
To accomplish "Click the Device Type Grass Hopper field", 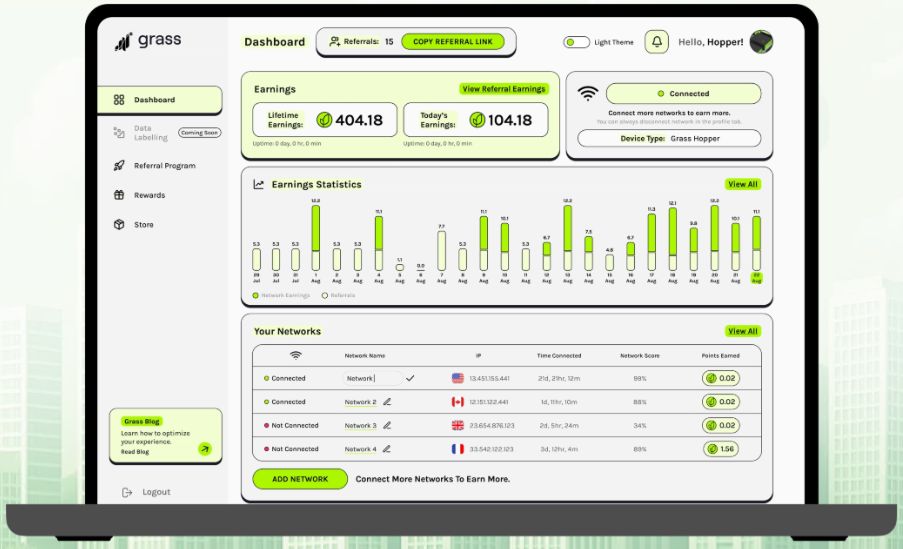I will click(669, 138).
